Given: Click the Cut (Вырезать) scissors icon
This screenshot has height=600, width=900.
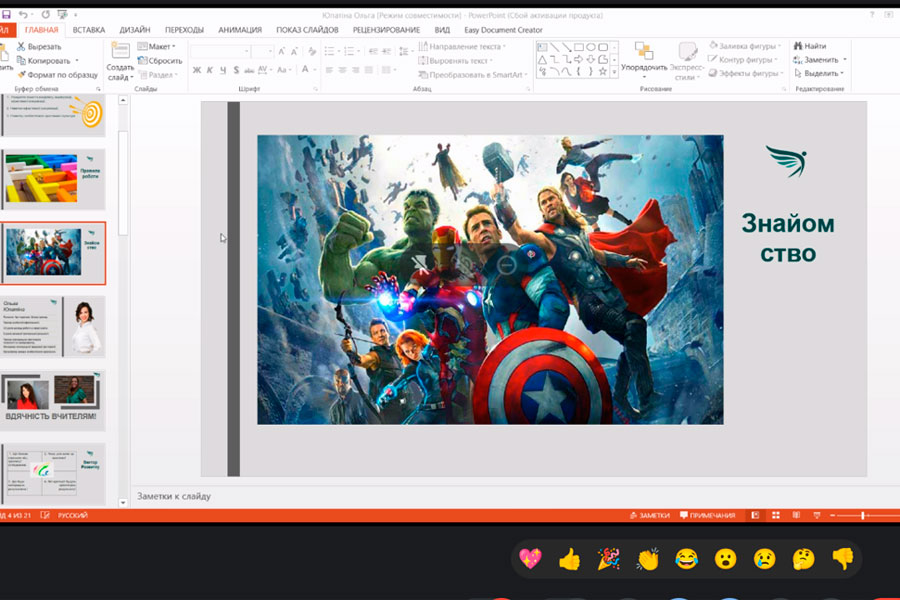Looking at the screenshot, I should click(x=22, y=46).
